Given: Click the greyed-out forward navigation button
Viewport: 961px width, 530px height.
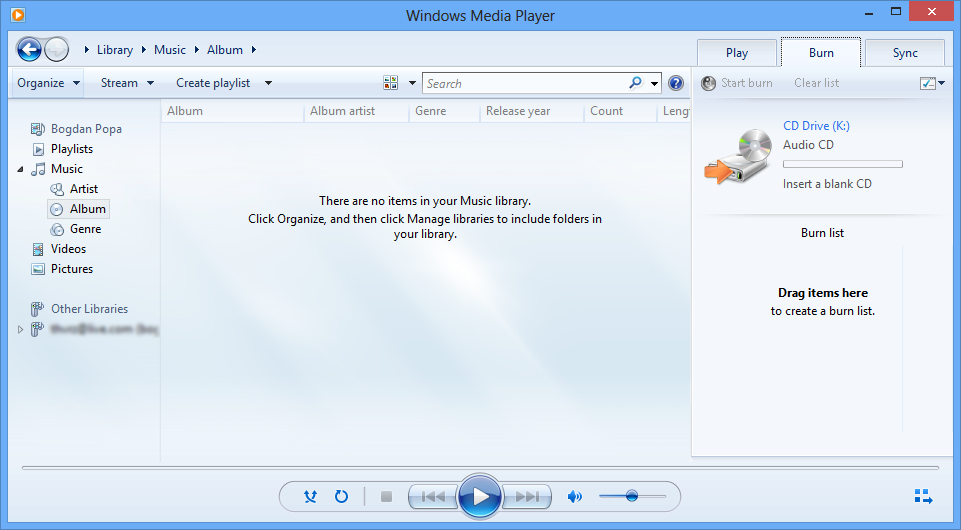Looking at the screenshot, I should (56, 50).
